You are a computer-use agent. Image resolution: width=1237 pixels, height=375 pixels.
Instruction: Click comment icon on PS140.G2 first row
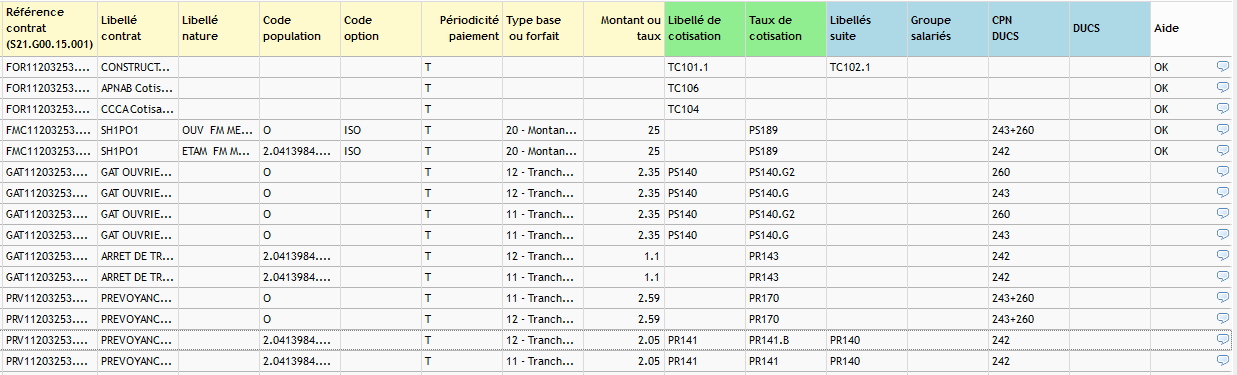(1222, 171)
